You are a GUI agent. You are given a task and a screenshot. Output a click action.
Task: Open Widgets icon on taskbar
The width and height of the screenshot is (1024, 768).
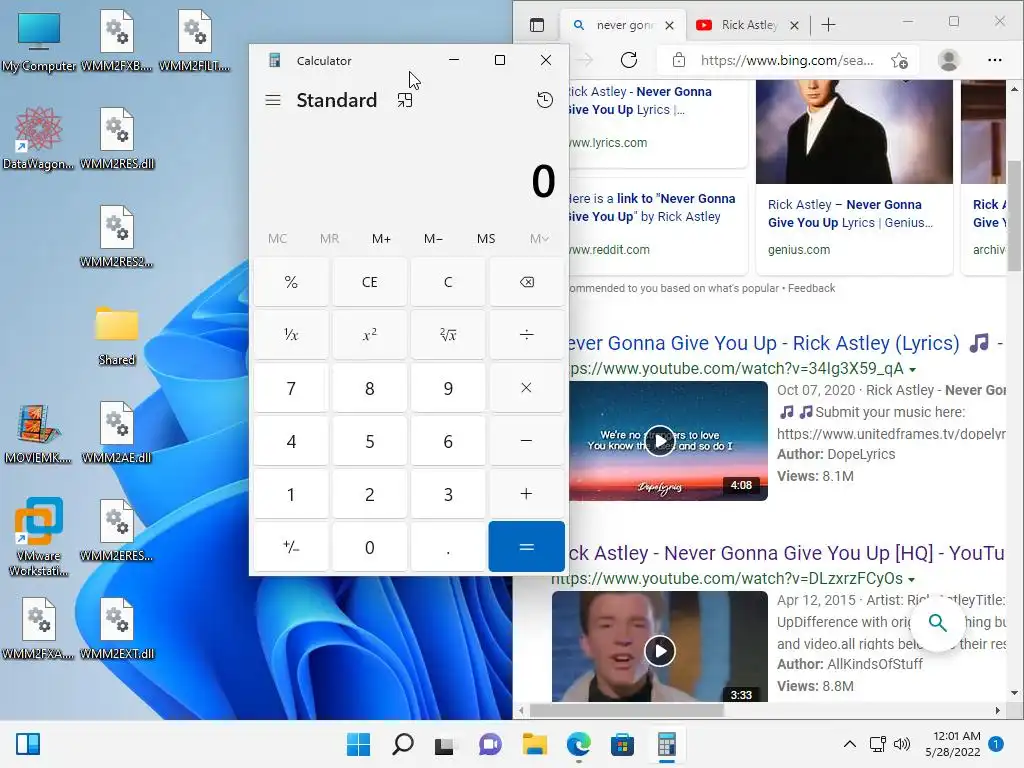pyautogui.click(x=28, y=744)
